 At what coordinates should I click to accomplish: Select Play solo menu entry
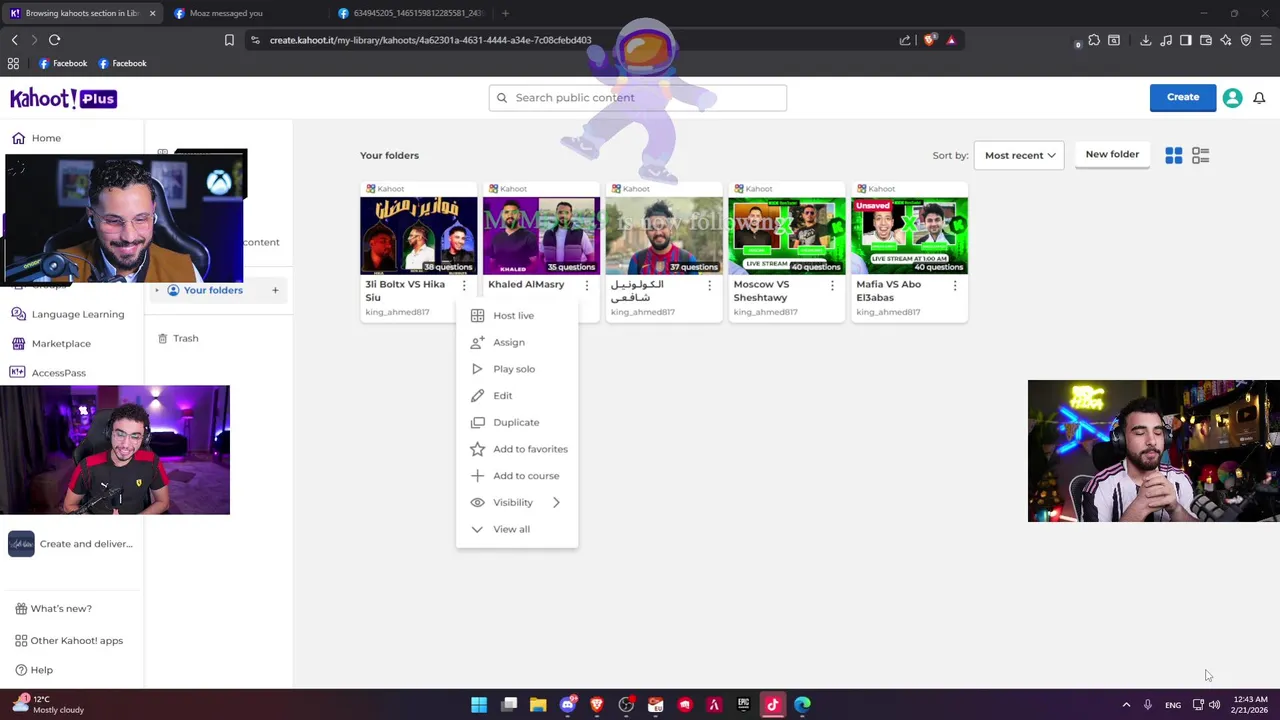click(x=516, y=369)
